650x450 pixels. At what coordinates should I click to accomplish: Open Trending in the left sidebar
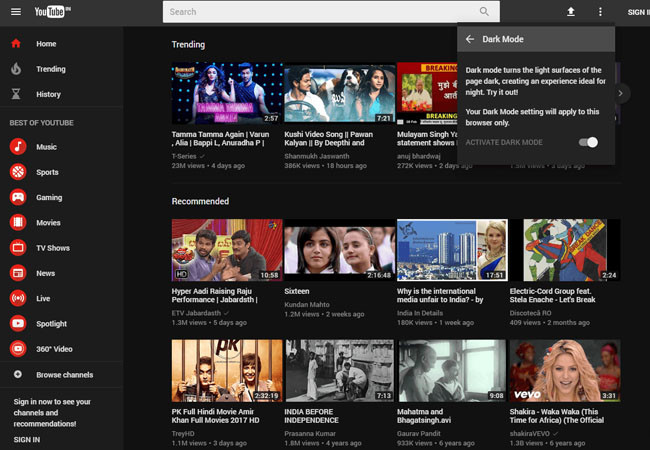[50, 69]
